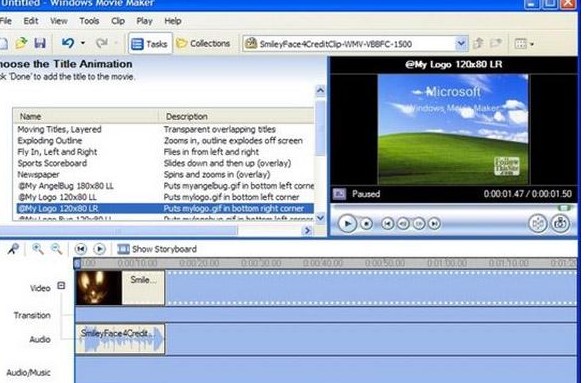
Task: Click the Microsoft preview video image
Action: point(453,129)
